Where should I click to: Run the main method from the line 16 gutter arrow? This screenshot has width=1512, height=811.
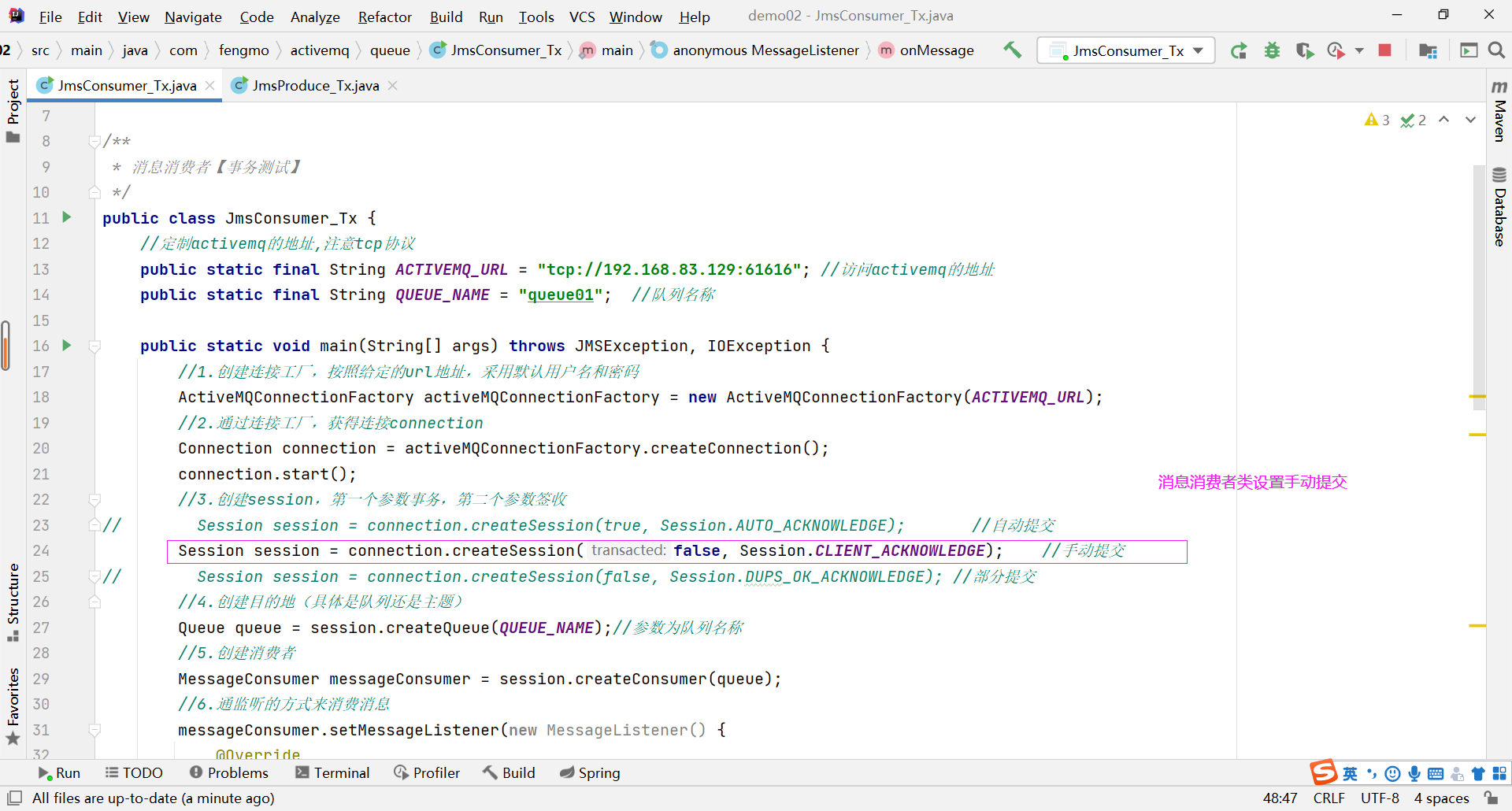click(67, 345)
